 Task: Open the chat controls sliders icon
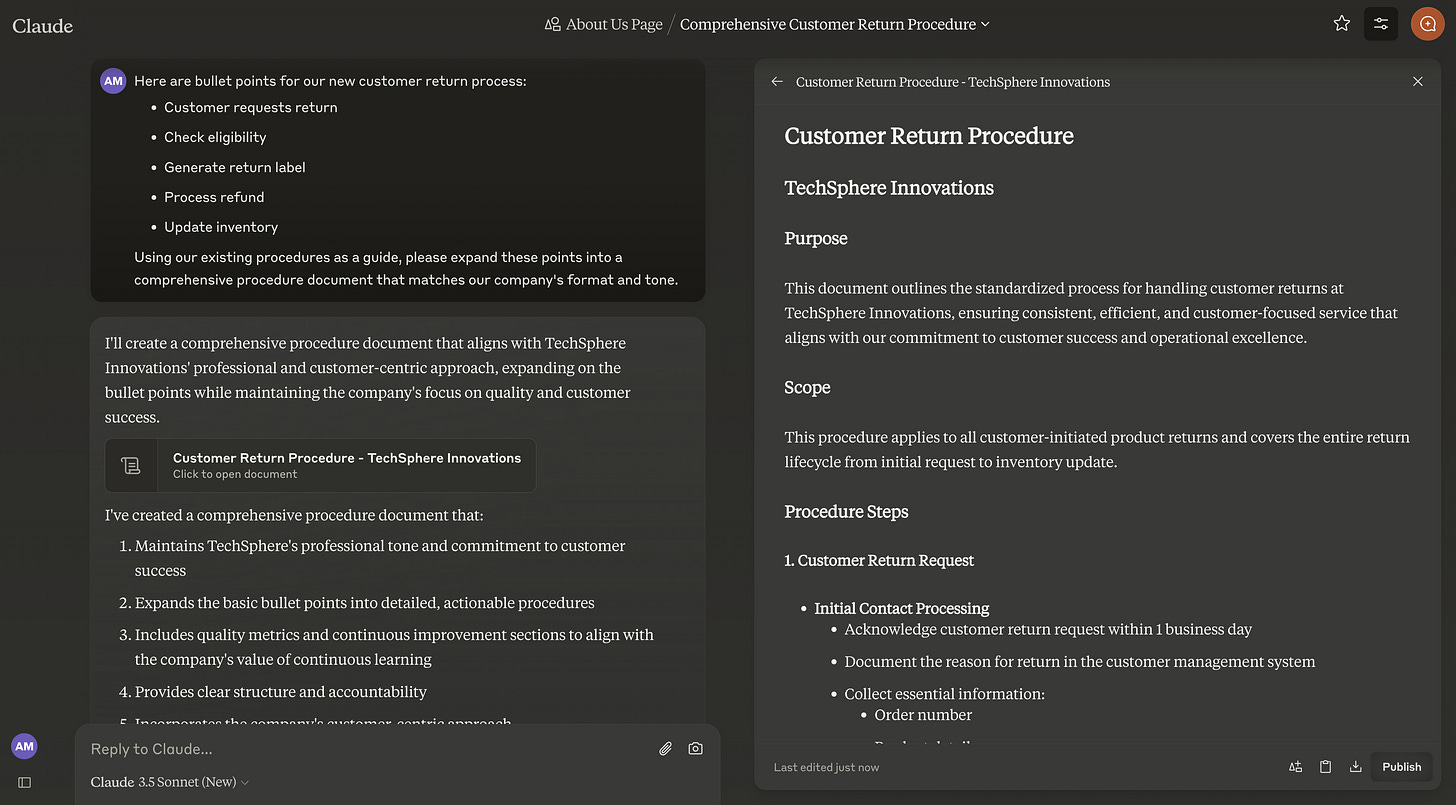click(1381, 24)
